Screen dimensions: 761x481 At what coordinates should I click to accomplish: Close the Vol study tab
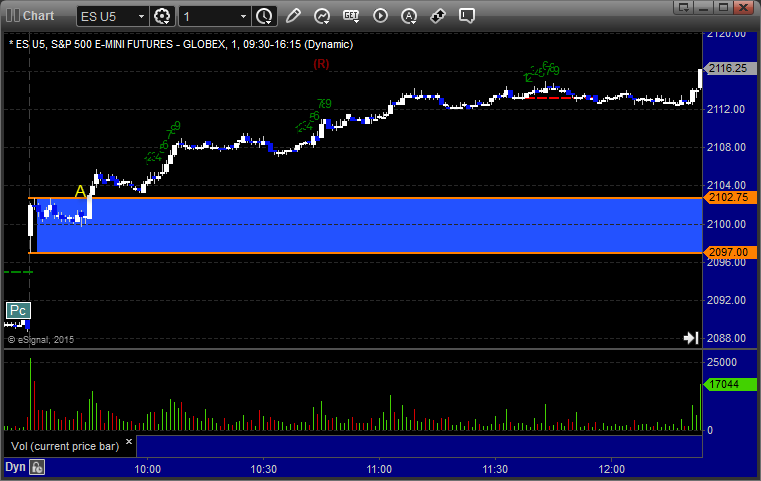[129, 442]
